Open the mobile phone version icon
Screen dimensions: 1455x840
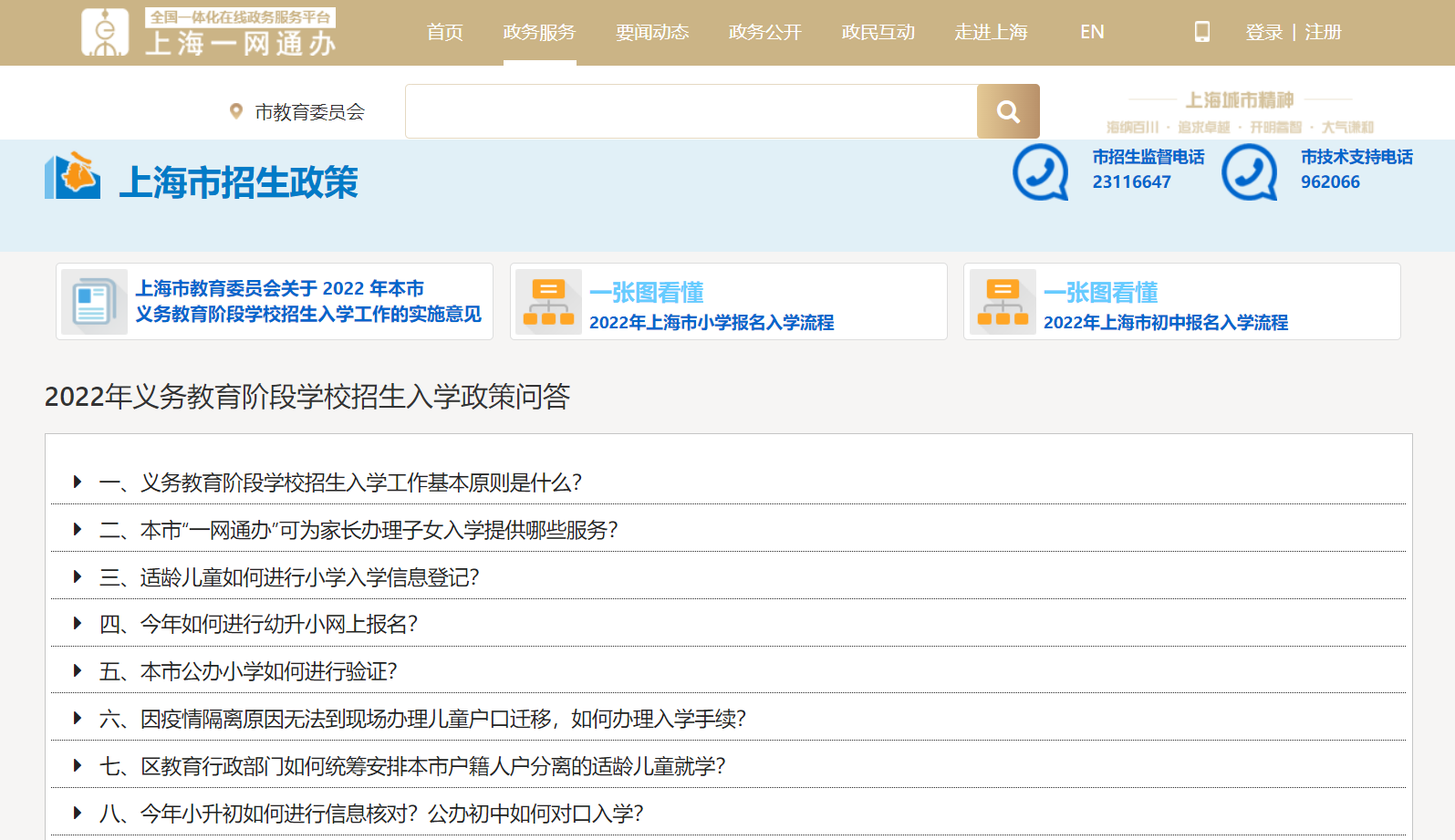tap(1202, 32)
